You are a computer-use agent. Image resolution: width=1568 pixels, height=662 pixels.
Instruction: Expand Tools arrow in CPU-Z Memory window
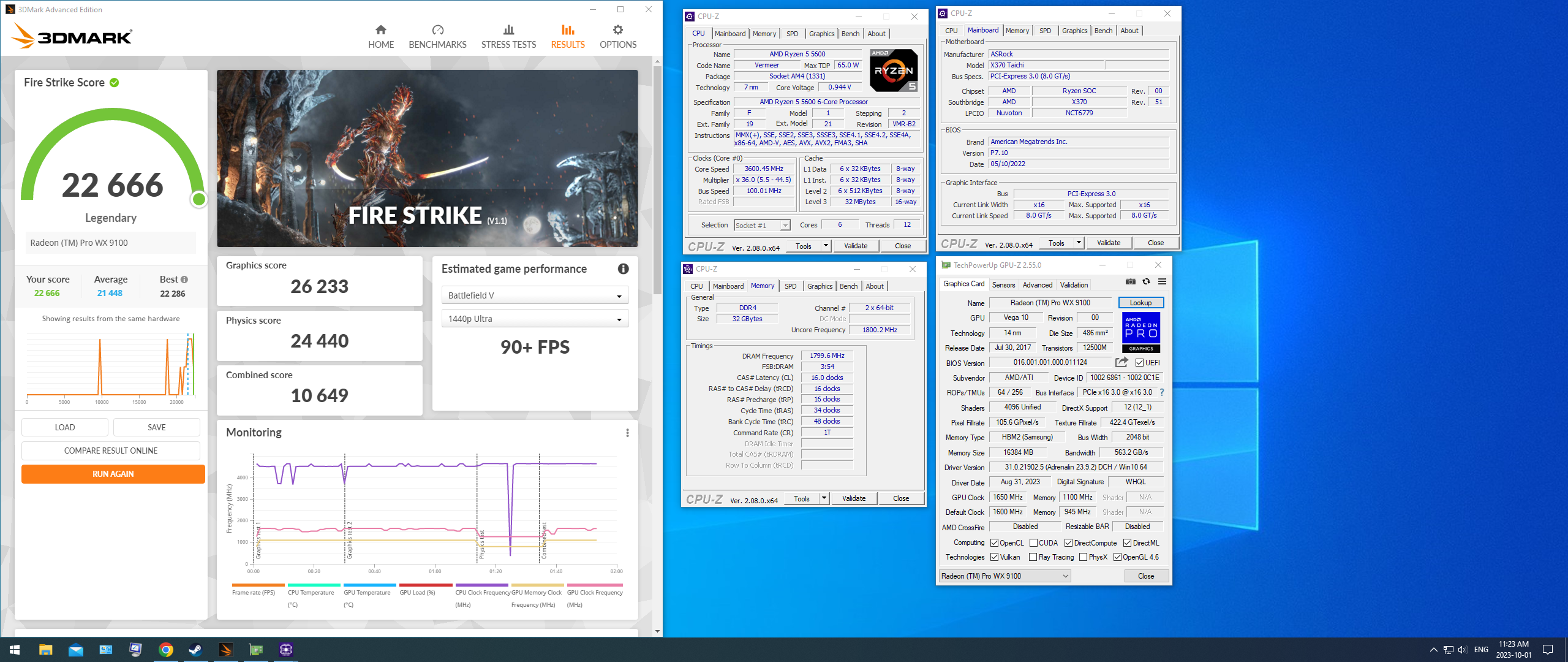click(824, 498)
